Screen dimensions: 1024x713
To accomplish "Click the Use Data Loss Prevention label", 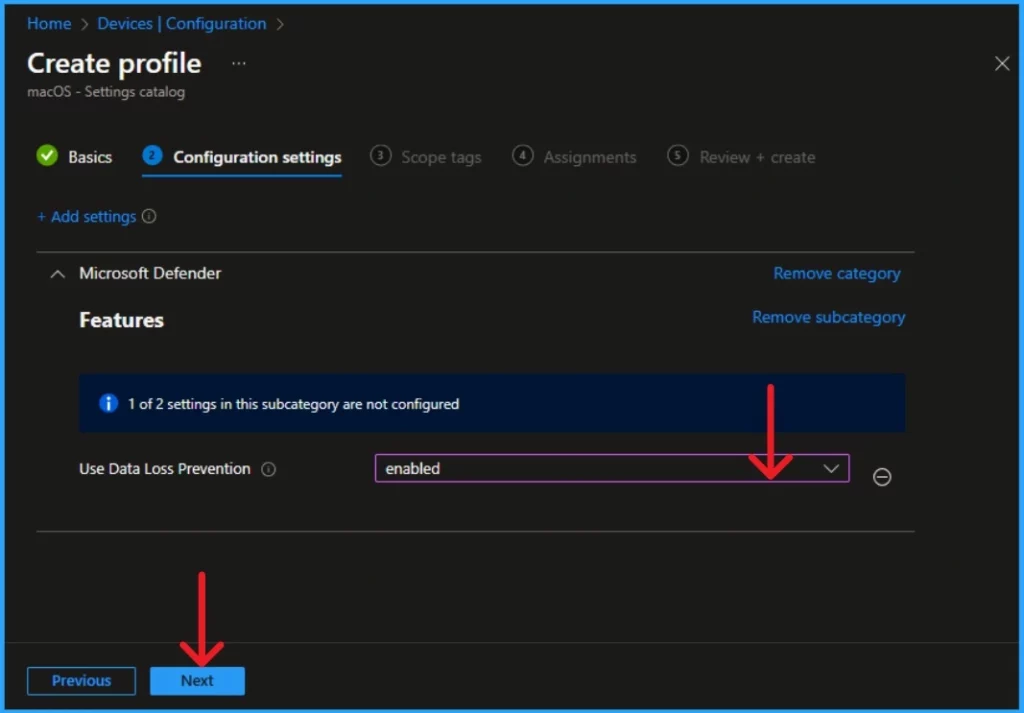I will (x=165, y=469).
